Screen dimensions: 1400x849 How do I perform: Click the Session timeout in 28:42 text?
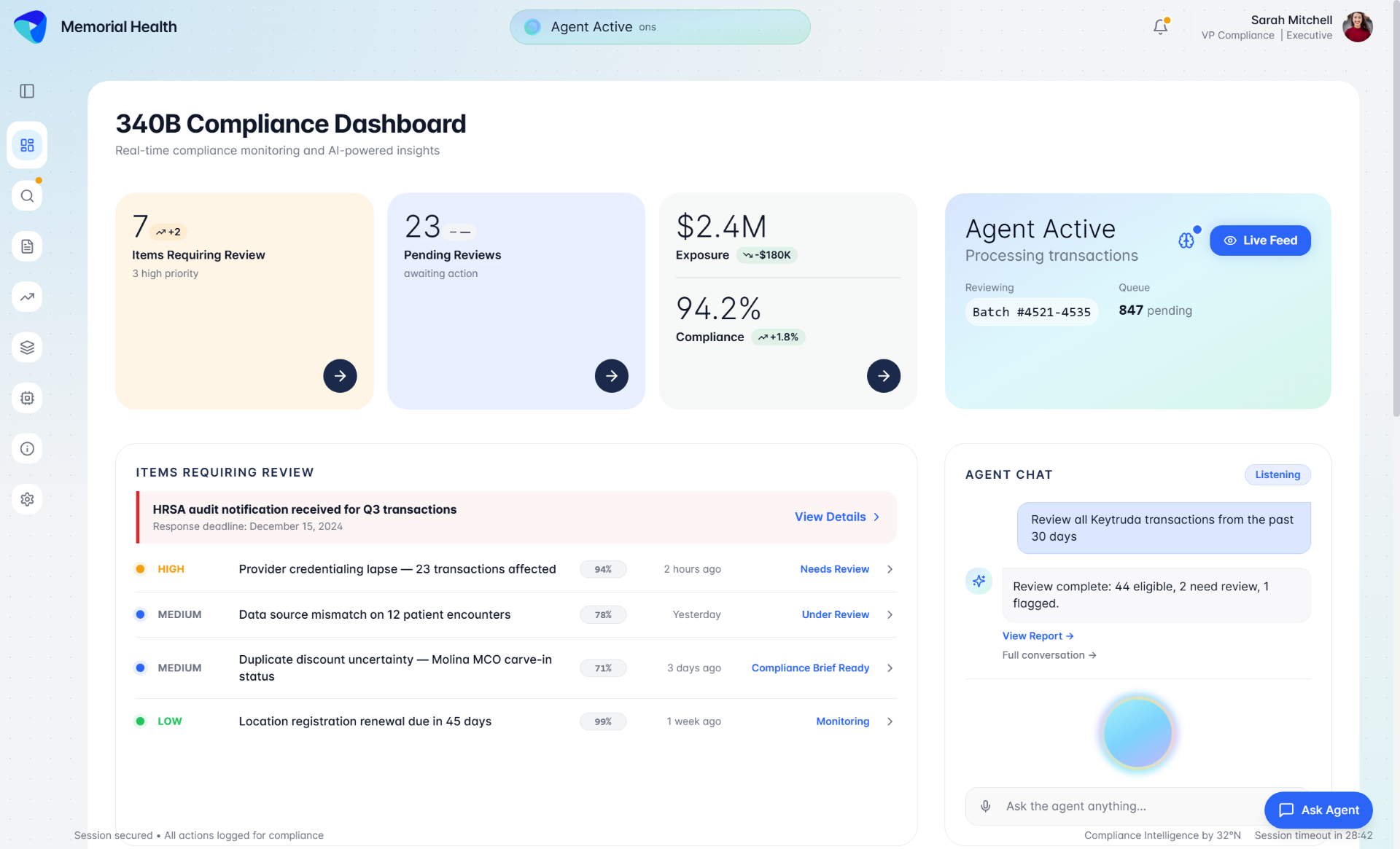pyautogui.click(x=1313, y=835)
